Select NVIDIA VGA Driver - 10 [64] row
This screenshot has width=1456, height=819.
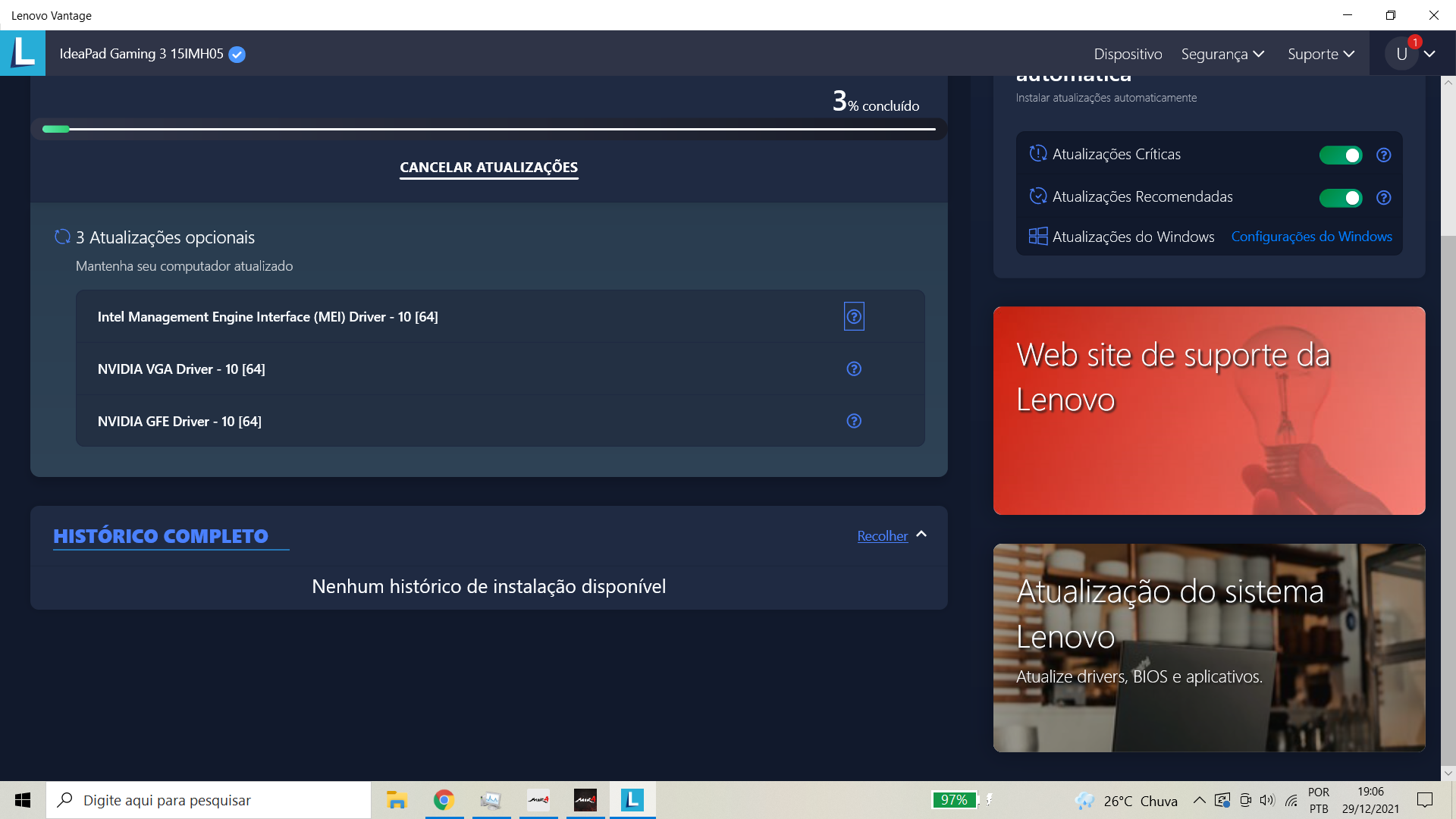click(x=500, y=369)
